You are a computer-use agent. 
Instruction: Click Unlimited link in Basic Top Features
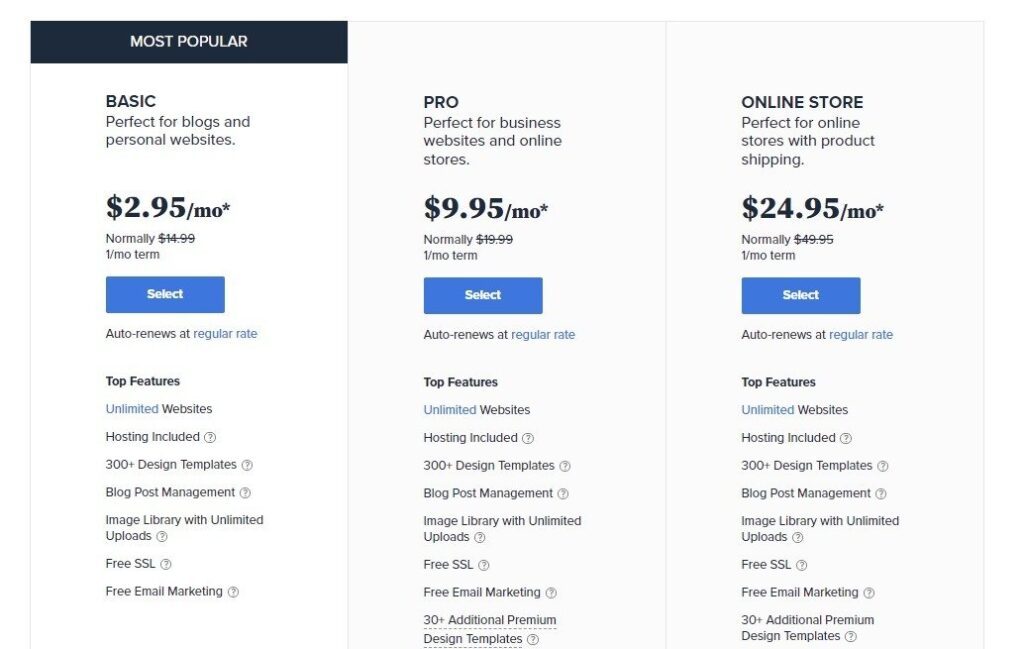[x=132, y=409]
